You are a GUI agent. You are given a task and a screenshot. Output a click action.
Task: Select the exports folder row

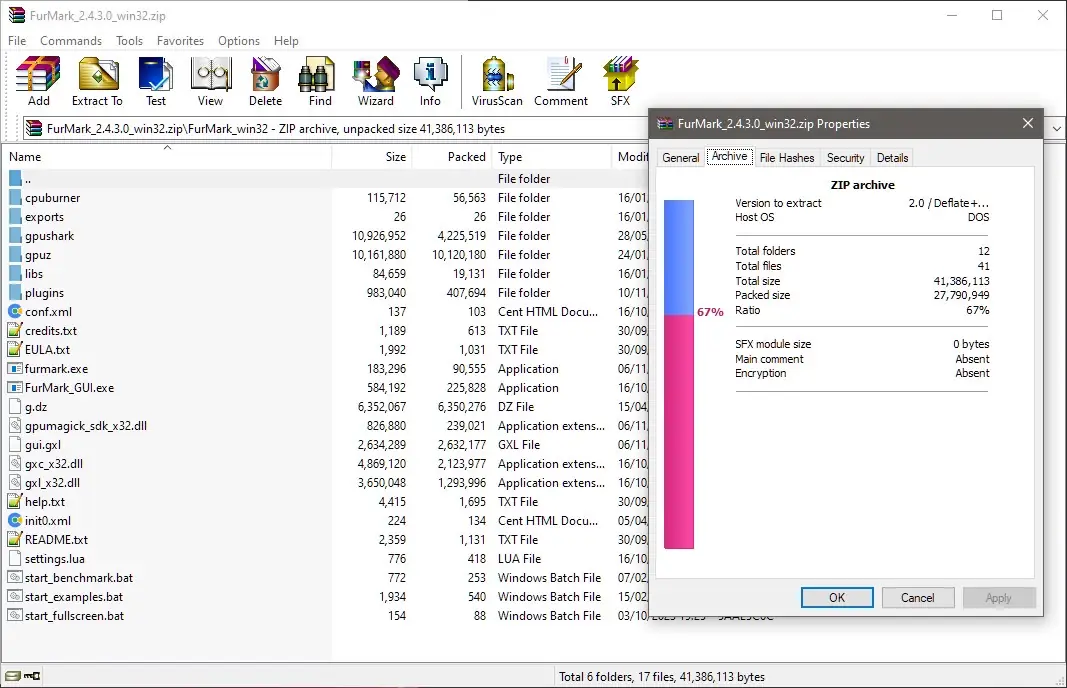(x=325, y=217)
